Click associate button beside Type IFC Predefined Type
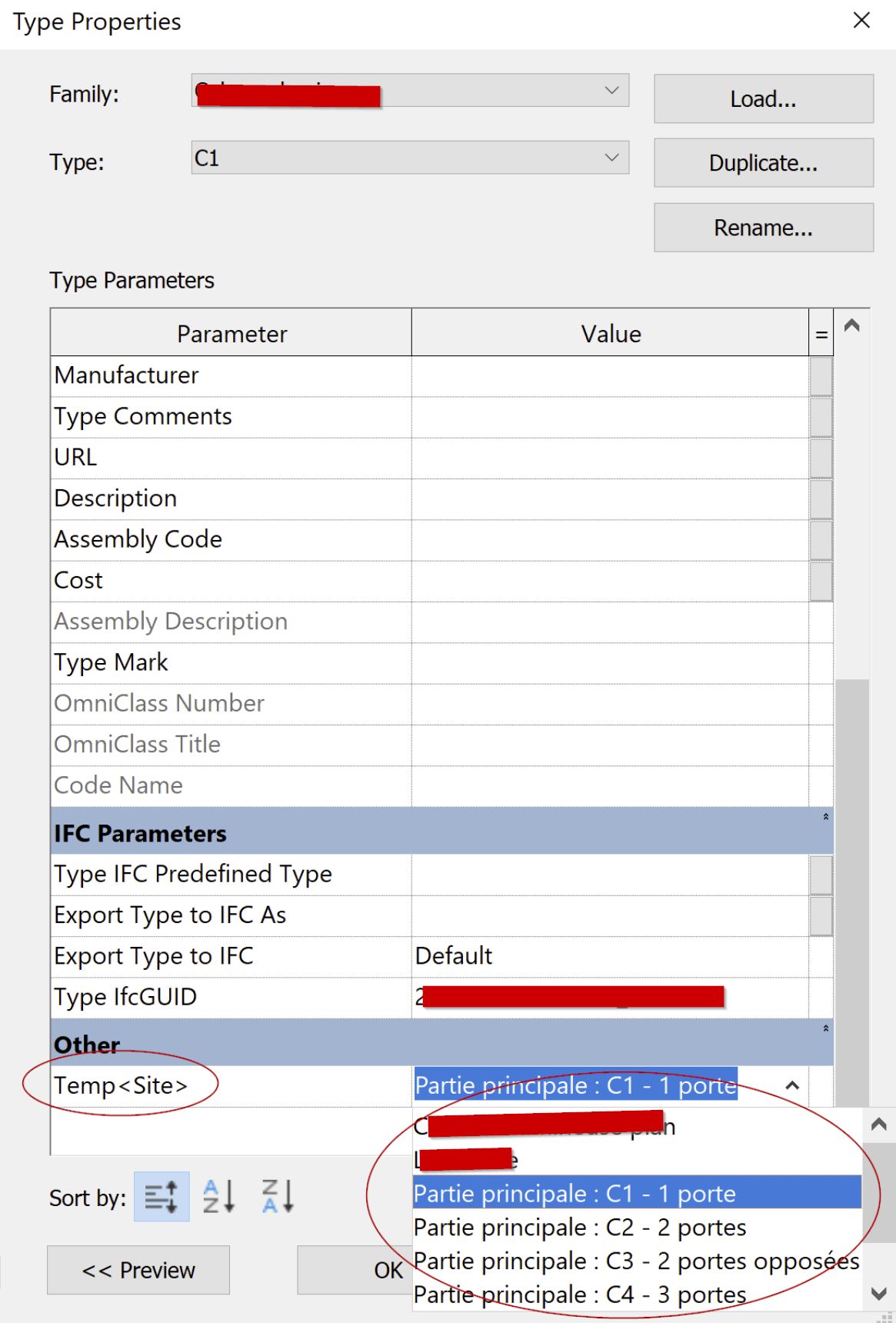This screenshot has width=896, height=1323. coord(821,875)
